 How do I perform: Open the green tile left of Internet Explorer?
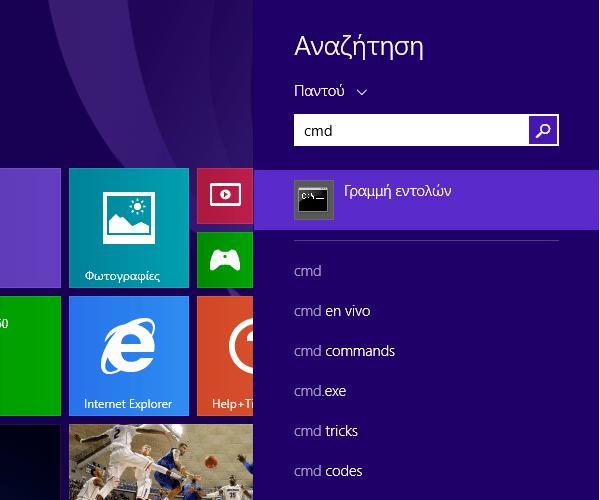point(30,355)
